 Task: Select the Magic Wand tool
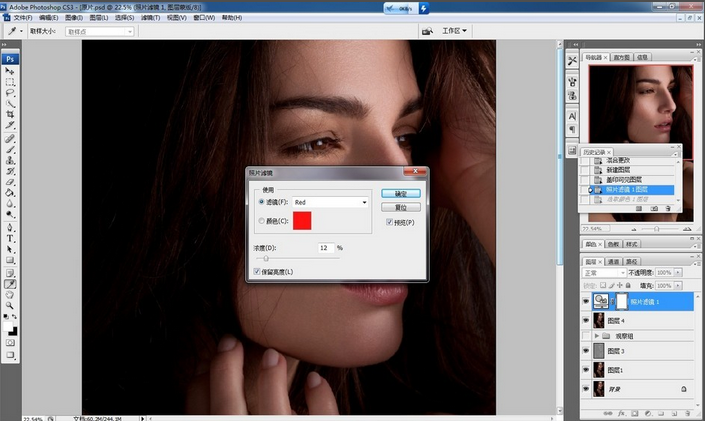click(9, 104)
